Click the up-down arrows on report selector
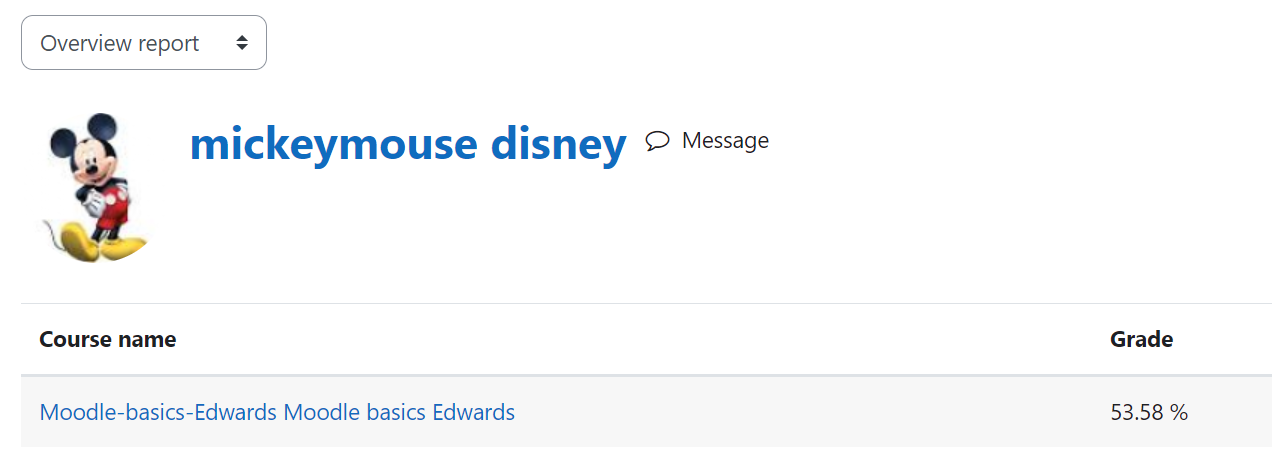This screenshot has height=454, width=1272. click(x=241, y=43)
